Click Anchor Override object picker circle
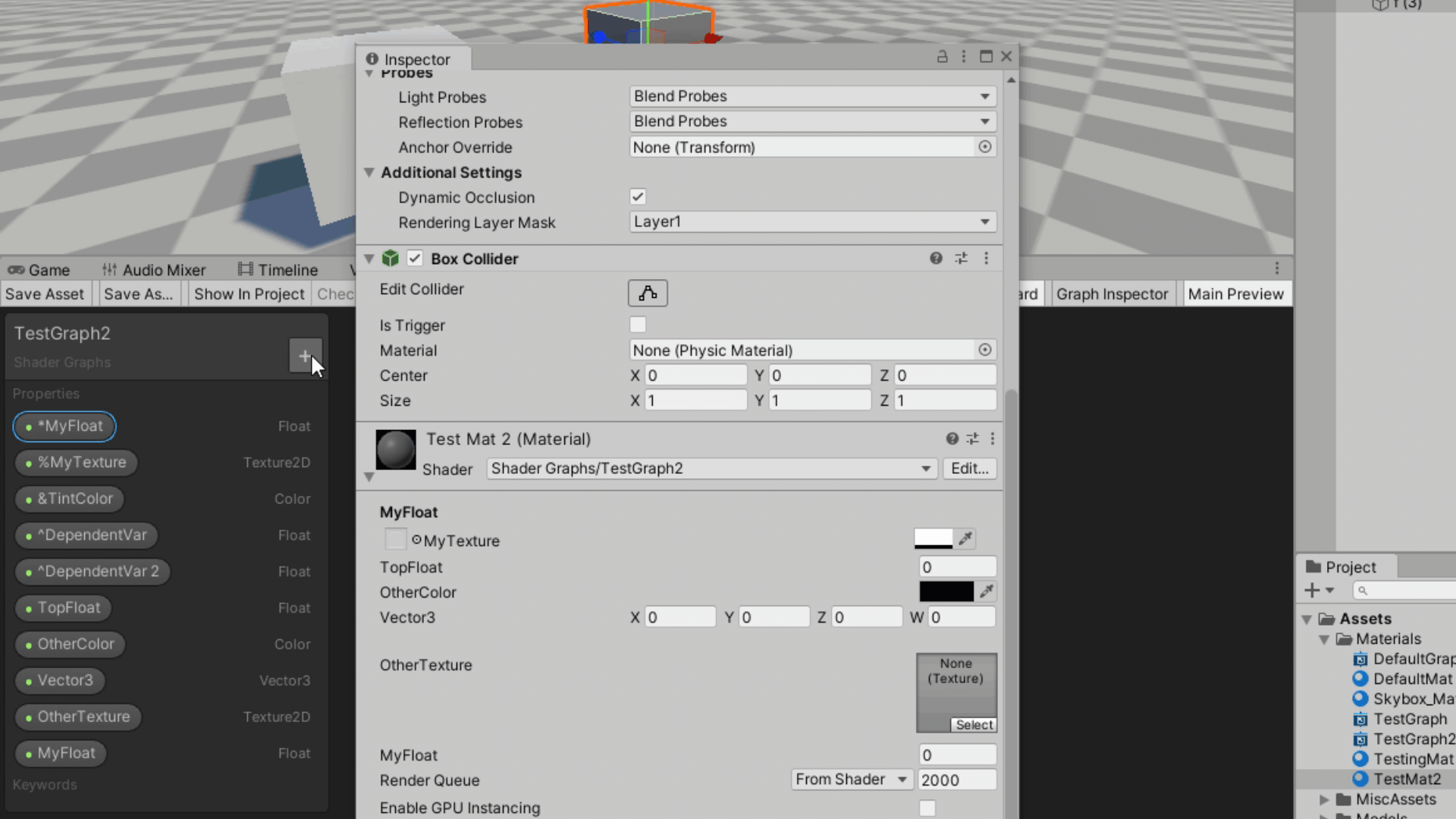Image resolution: width=1456 pixels, height=819 pixels. pos(984,147)
